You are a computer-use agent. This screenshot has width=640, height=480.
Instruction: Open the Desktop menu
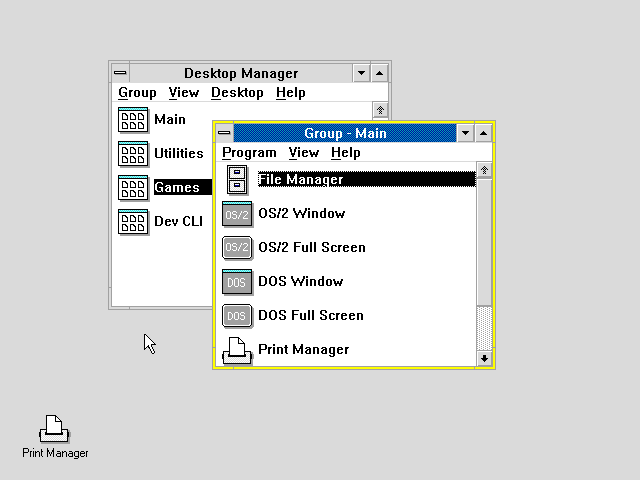coord(237,93)
